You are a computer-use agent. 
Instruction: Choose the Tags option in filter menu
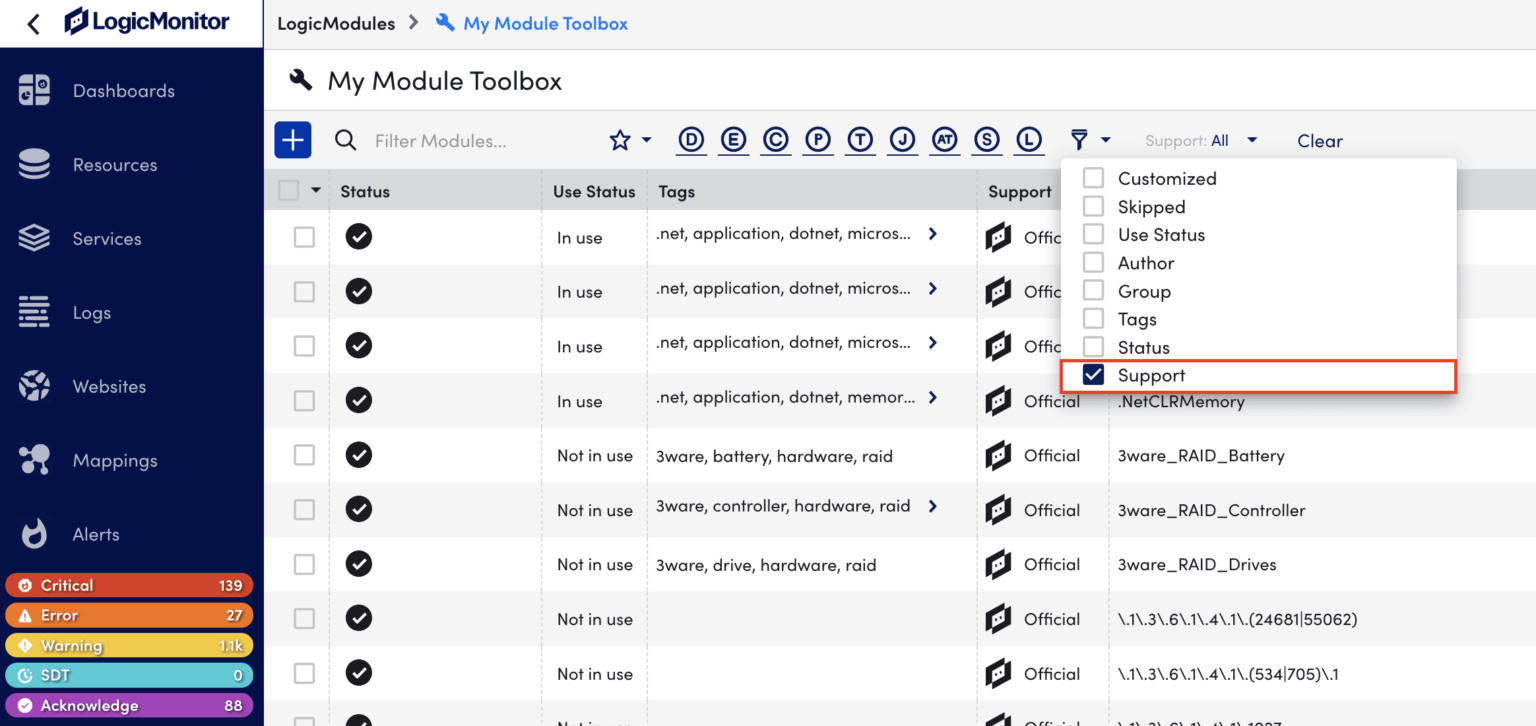coord(1137,319)
